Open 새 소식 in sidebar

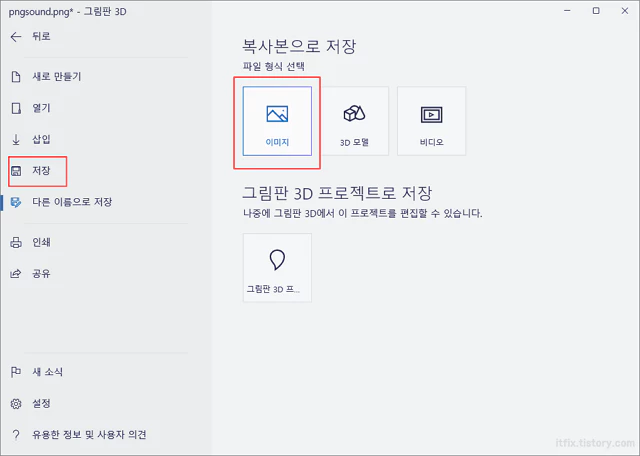pyautogui.click(x=47, y=372)
